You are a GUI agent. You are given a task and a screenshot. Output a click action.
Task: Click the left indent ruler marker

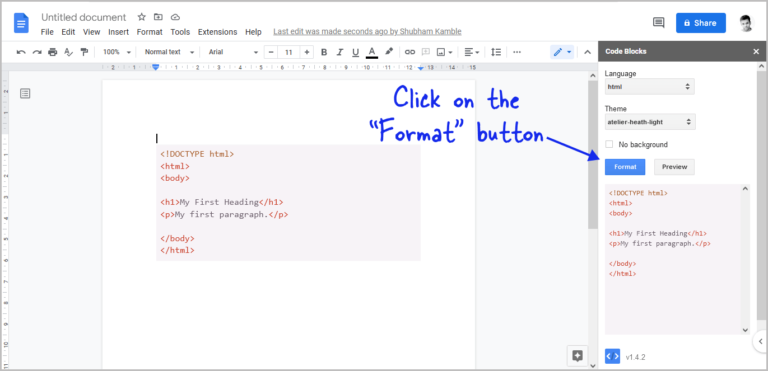tap(156, 67)
